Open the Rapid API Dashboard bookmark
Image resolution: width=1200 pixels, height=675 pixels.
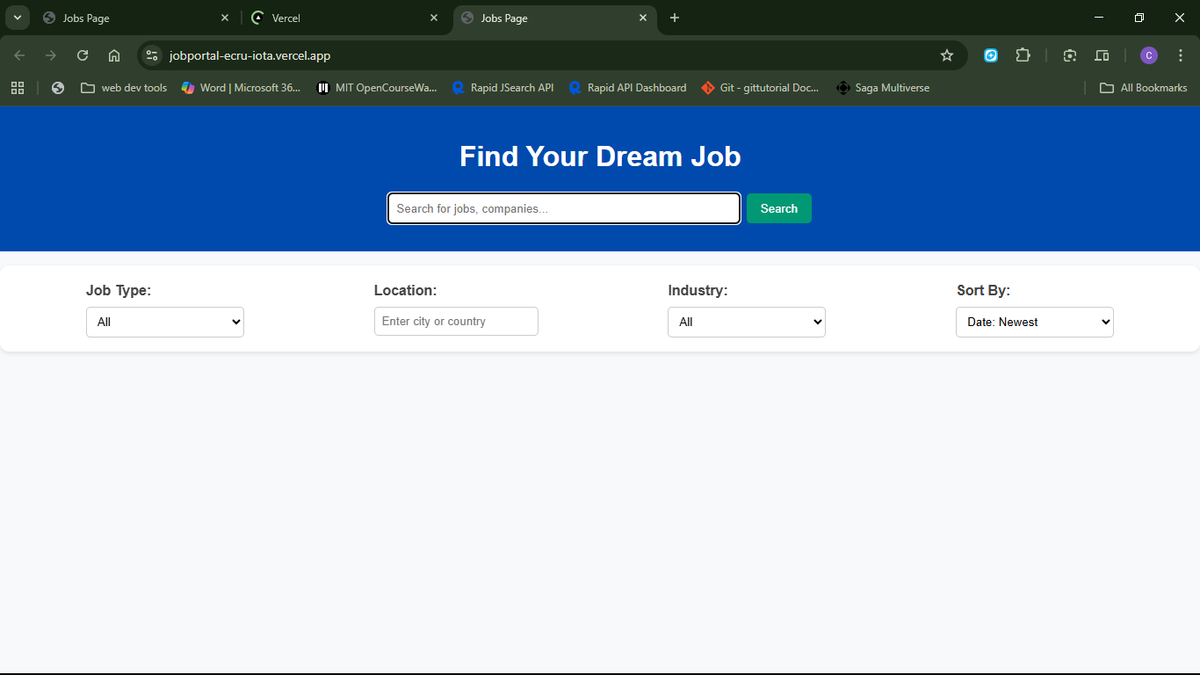(x=628, y=88)
